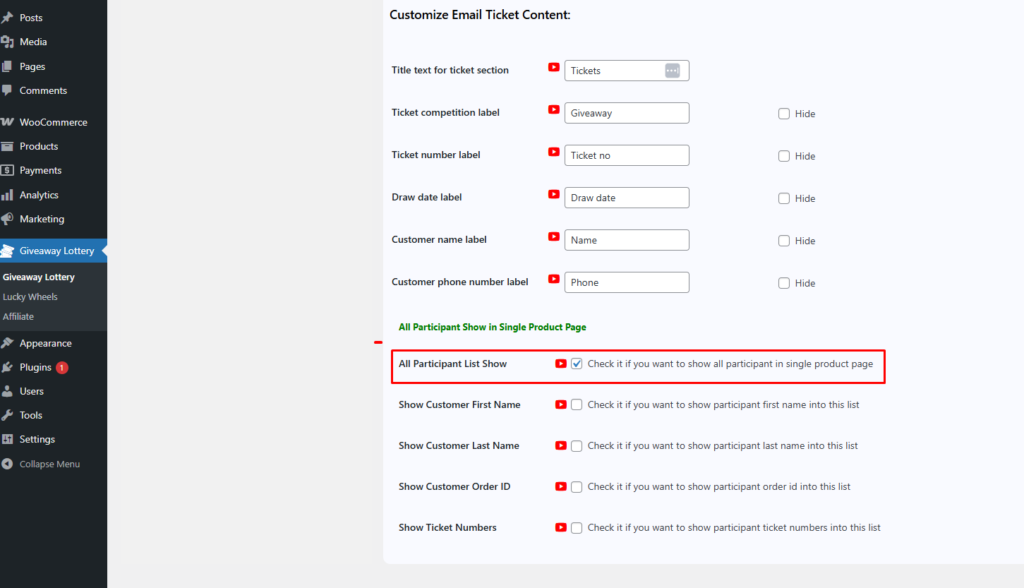
Task: Click YouTube icon next to Draw date label
Action: [554, 195]
